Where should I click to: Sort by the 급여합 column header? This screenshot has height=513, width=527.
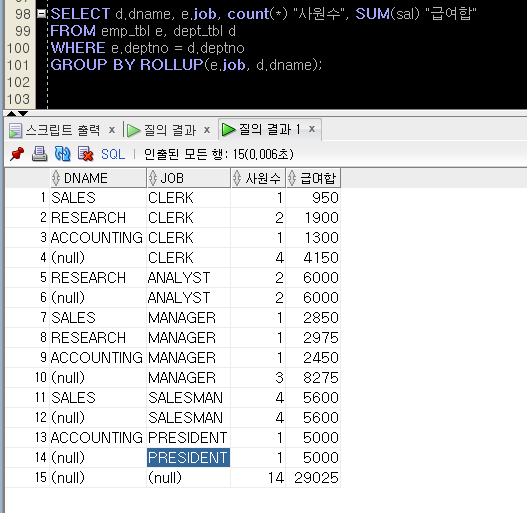313,178
